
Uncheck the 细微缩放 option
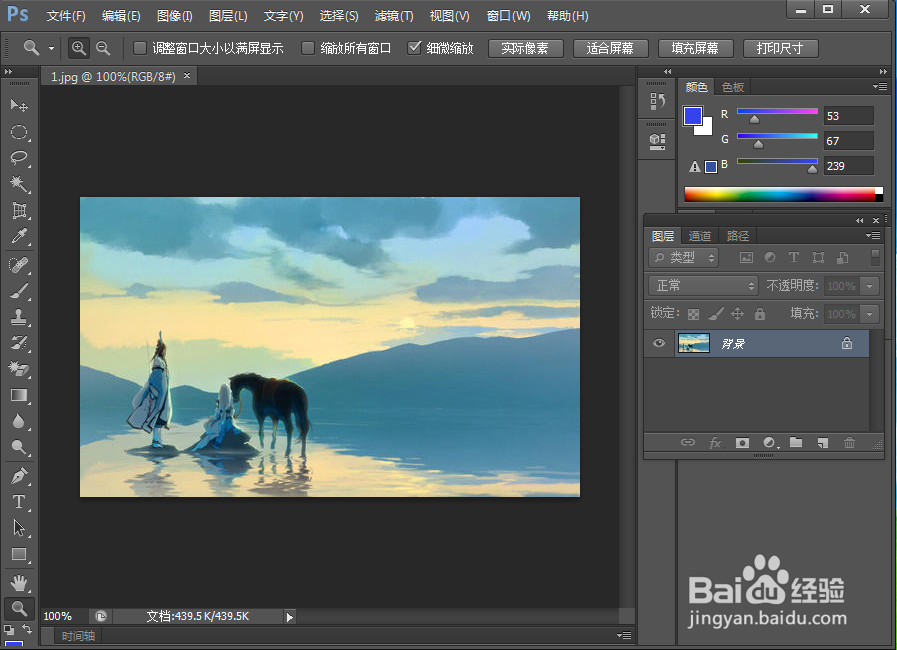(x=413, y=47)
